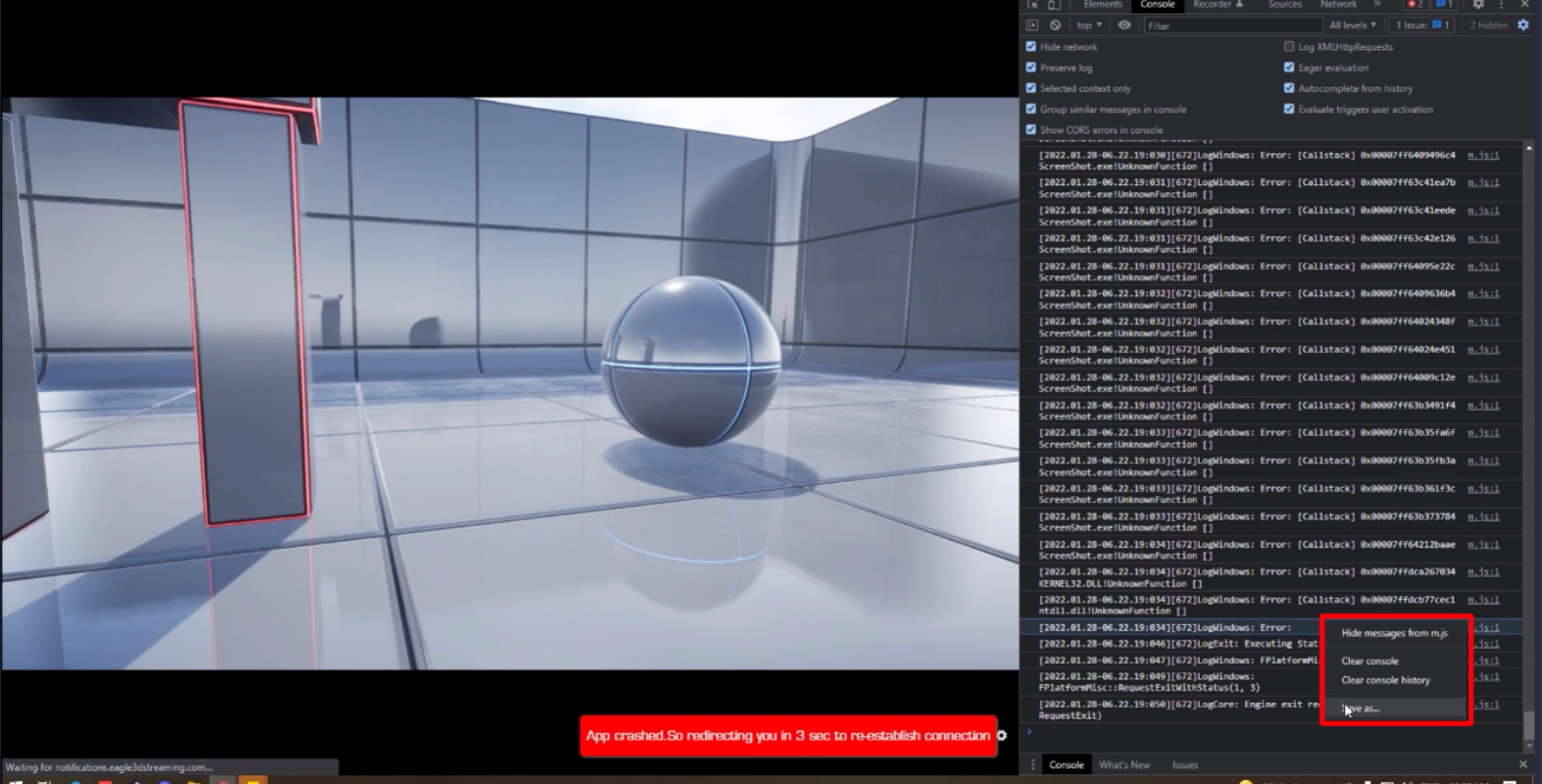Enable Log XMLHttpRequests checkbox

pos(1289,46)
